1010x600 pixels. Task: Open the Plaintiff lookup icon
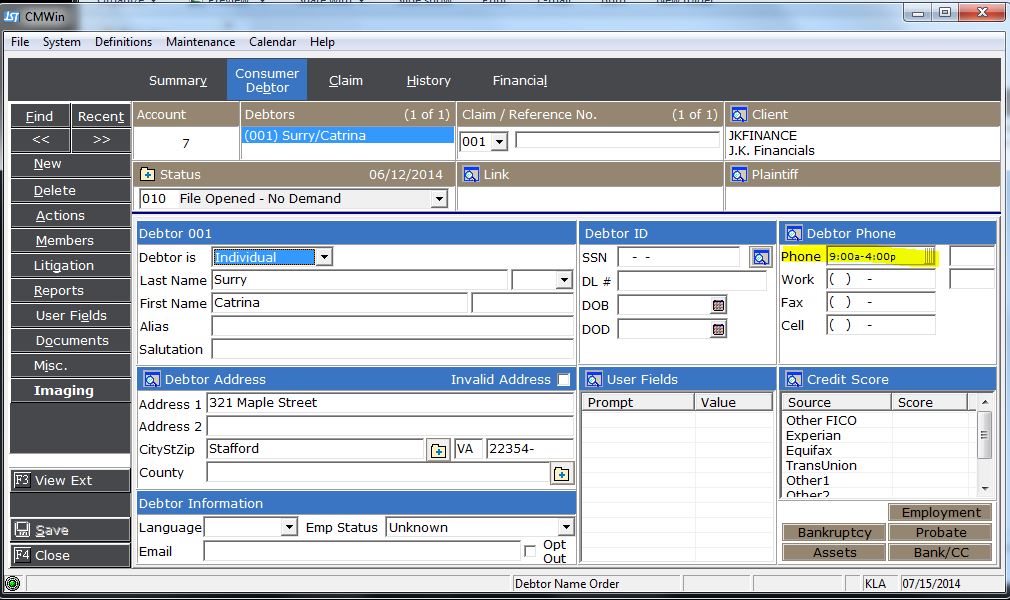(x=739, y=175)
